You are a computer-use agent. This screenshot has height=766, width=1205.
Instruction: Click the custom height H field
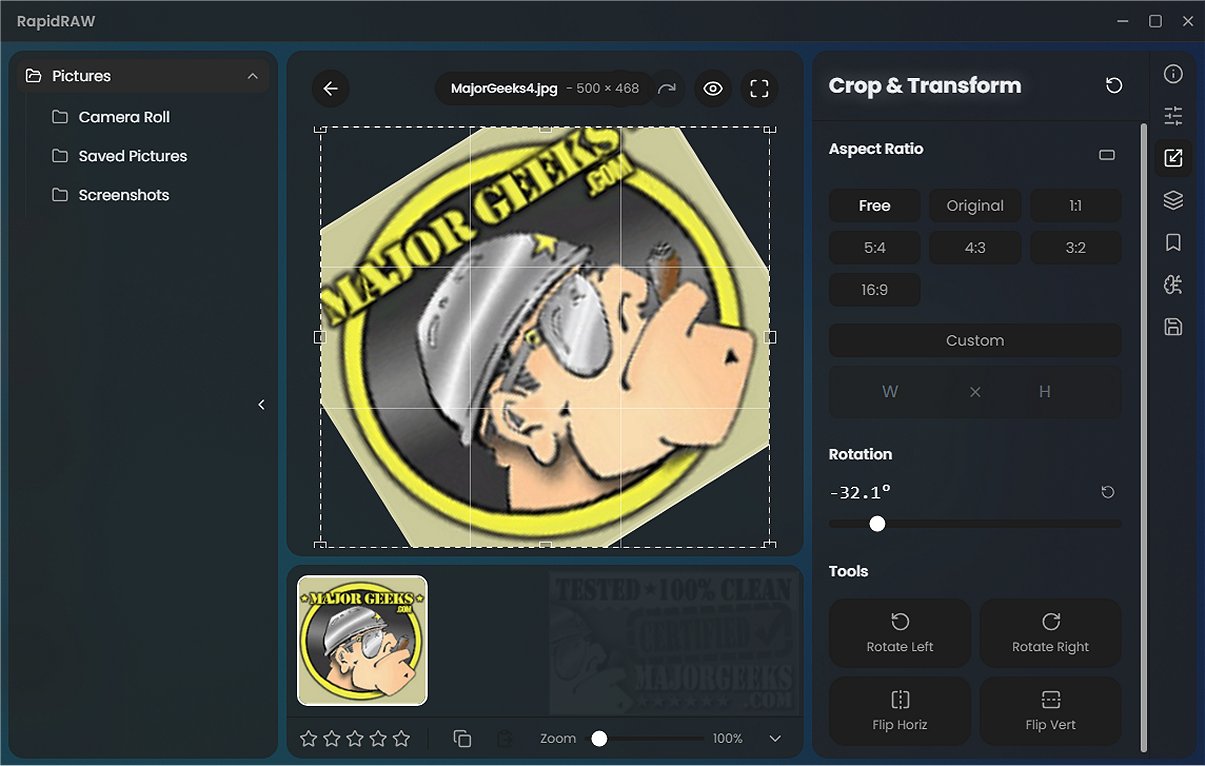1045,392
